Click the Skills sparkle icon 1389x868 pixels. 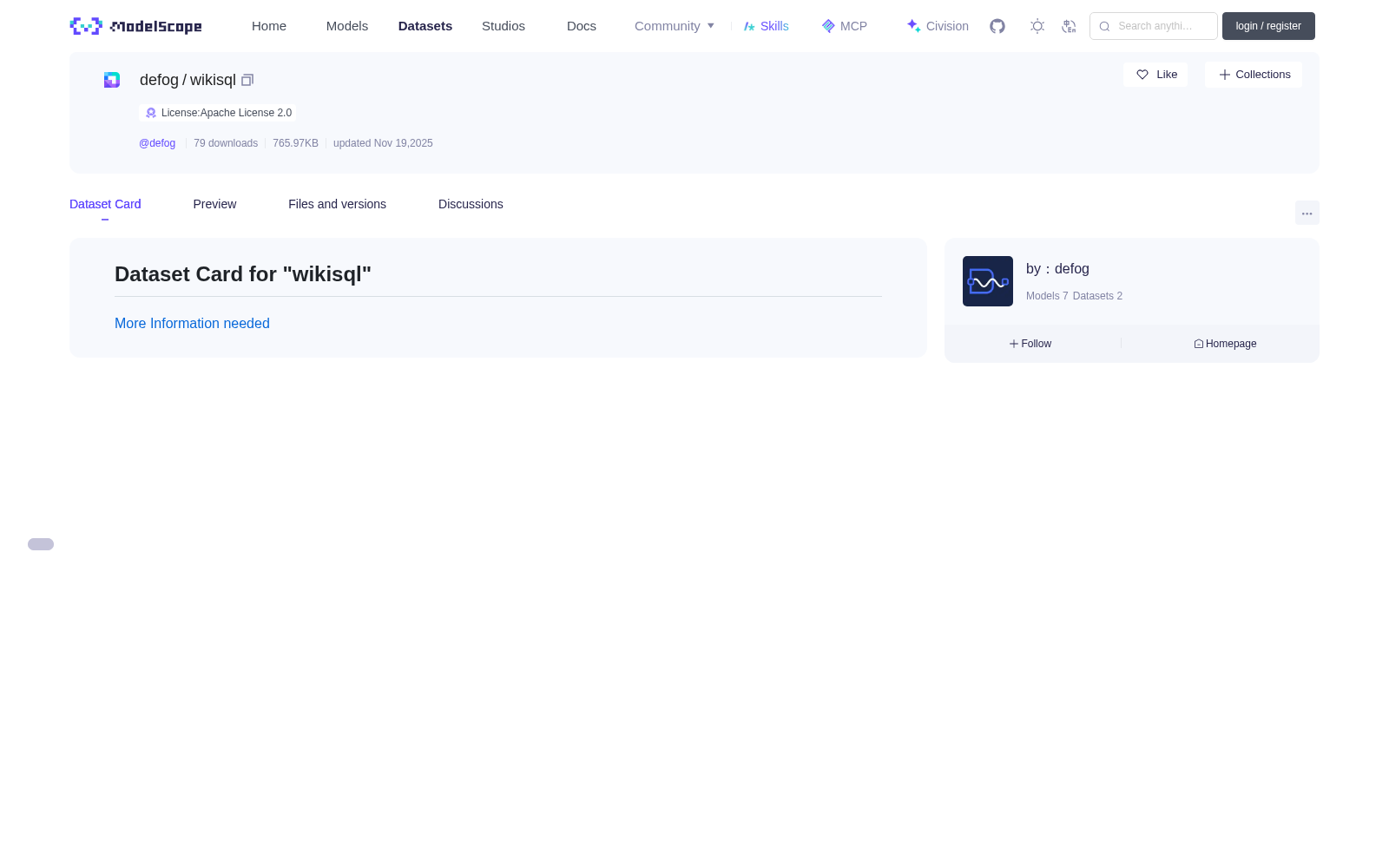coord(749,26)
